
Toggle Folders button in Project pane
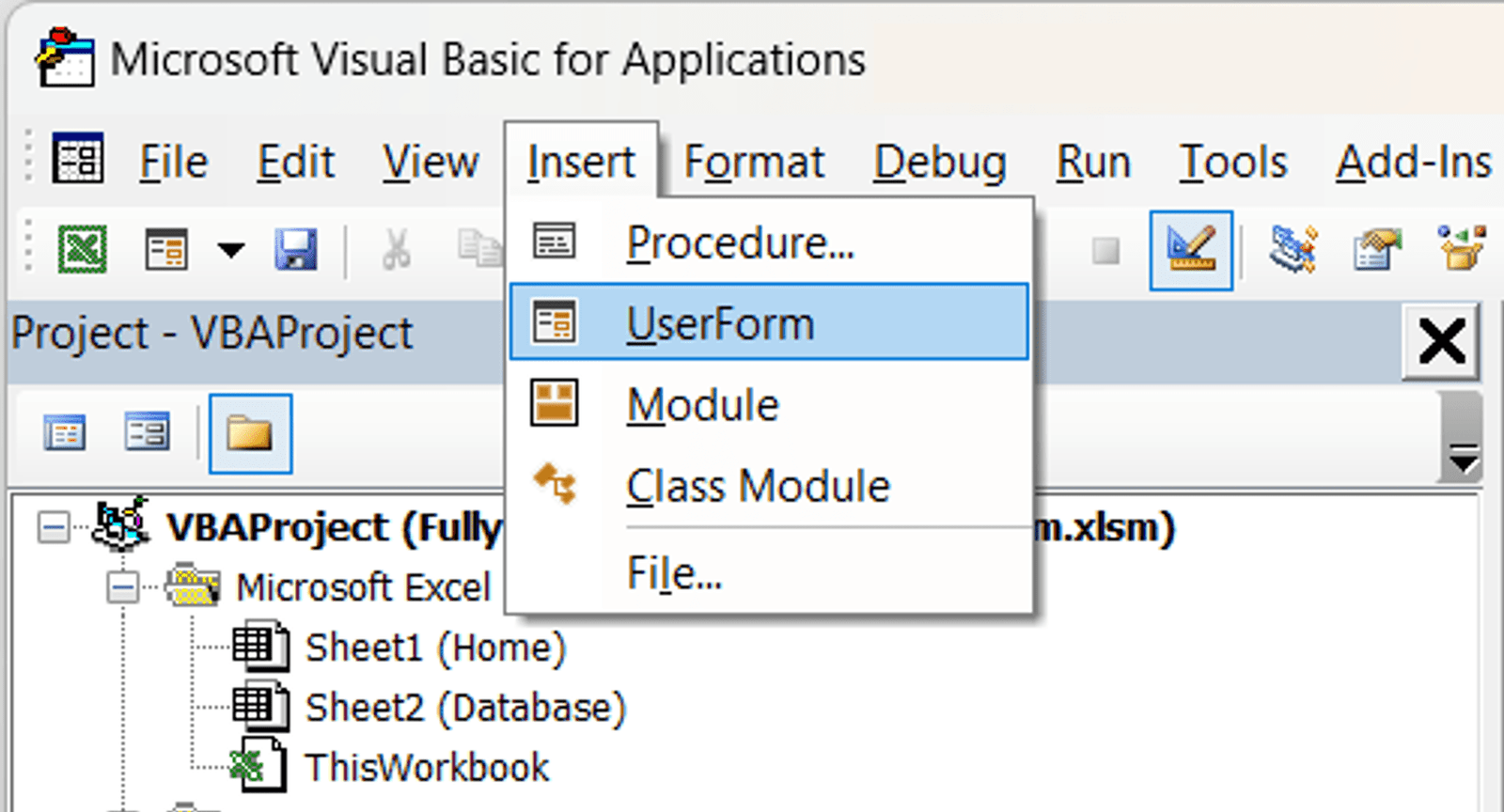250,433
